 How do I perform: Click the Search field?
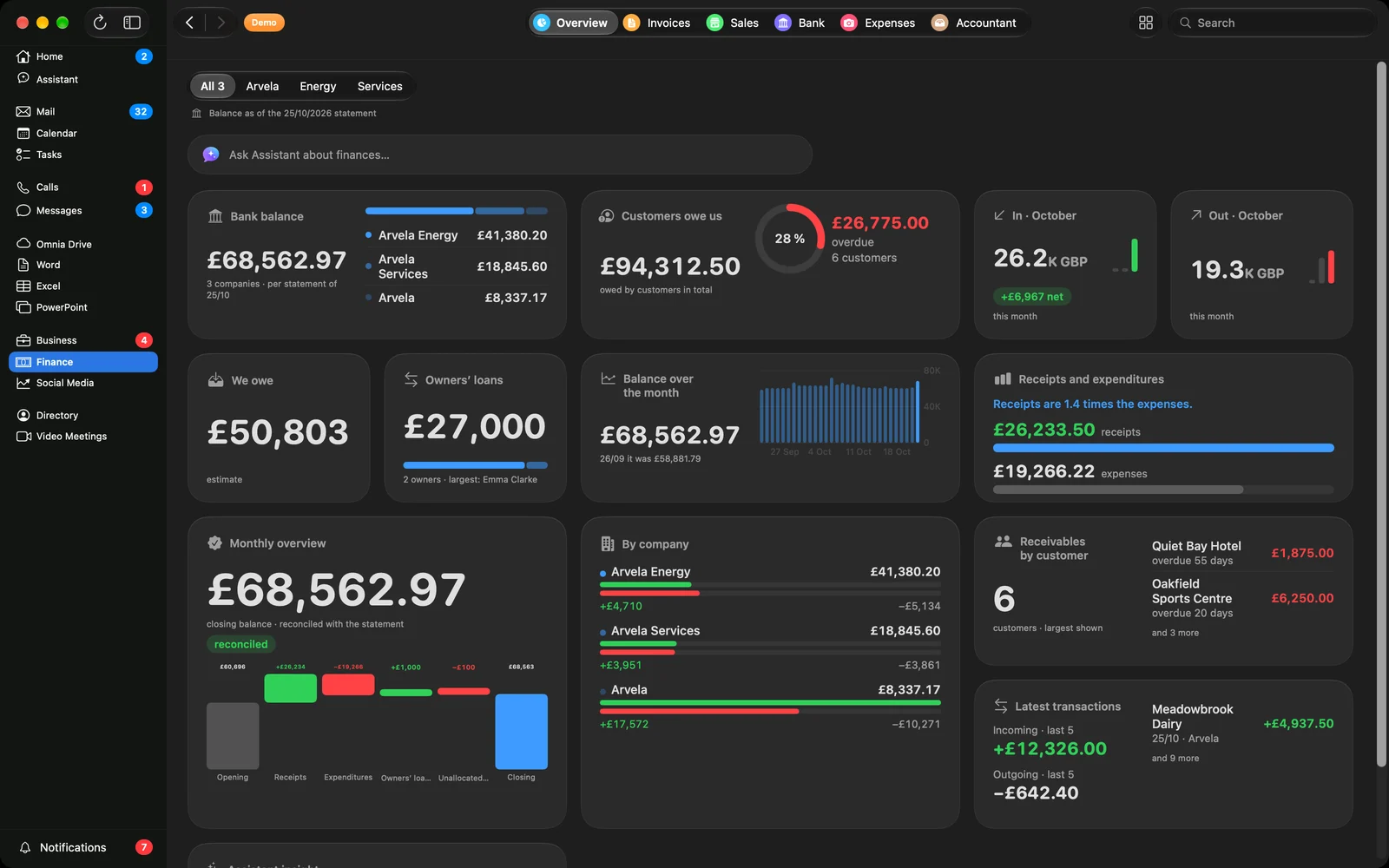[x=1272, y=23]
